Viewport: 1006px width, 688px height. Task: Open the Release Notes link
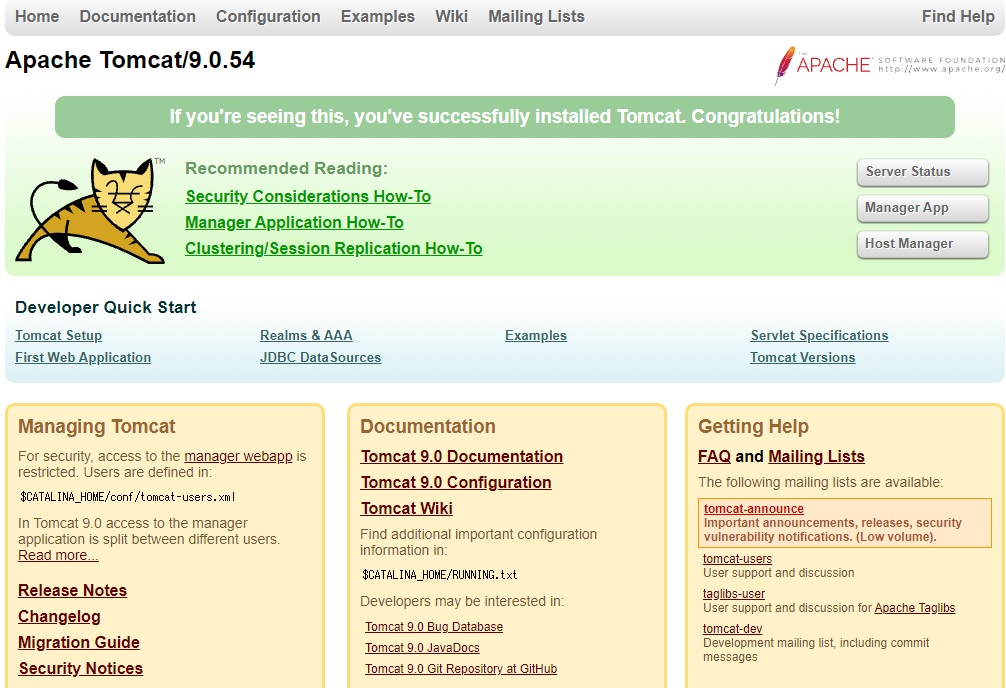point(72,590)
